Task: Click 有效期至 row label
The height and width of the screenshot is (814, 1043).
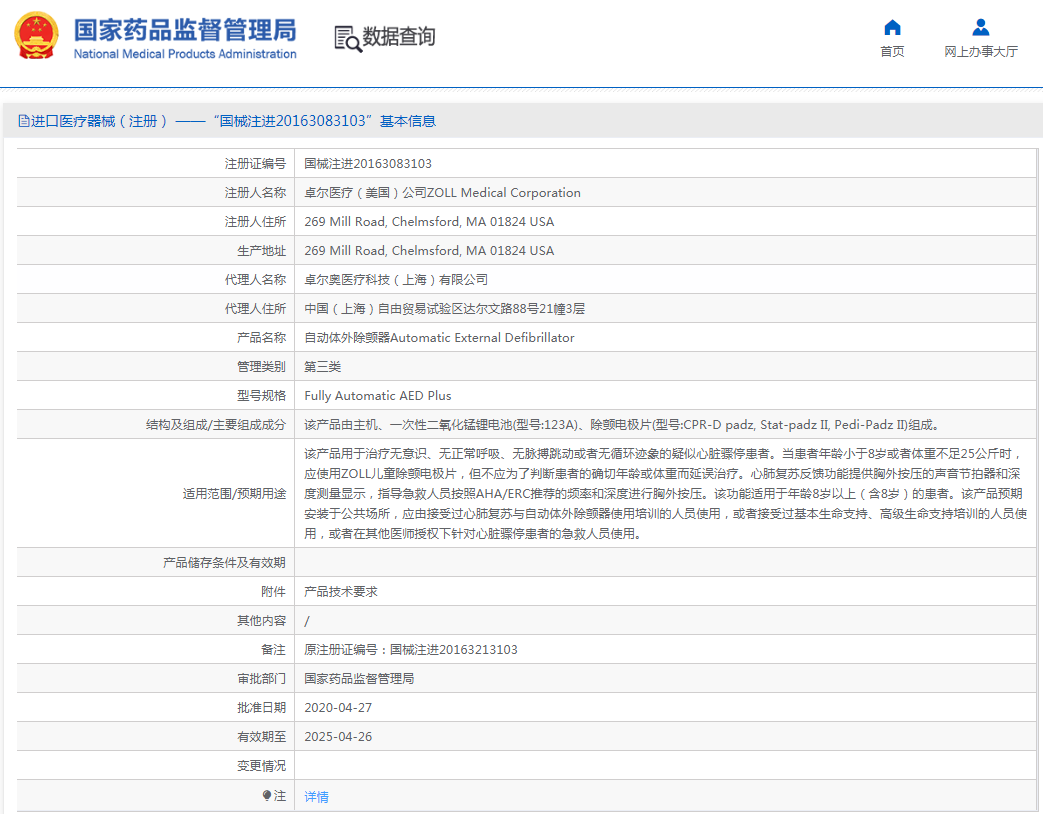Action: pos(261,737)
